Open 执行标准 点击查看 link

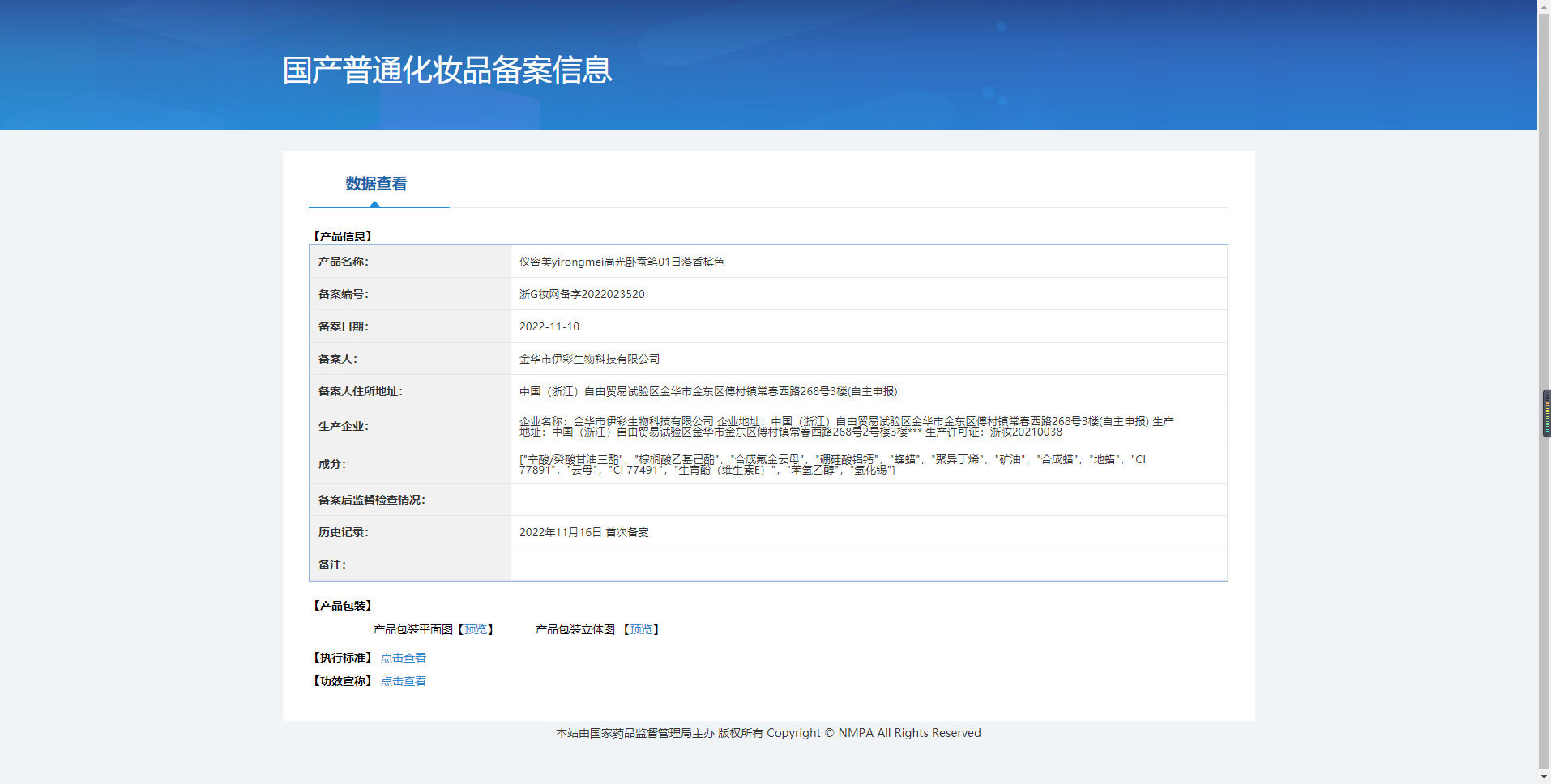coord(404,658)
